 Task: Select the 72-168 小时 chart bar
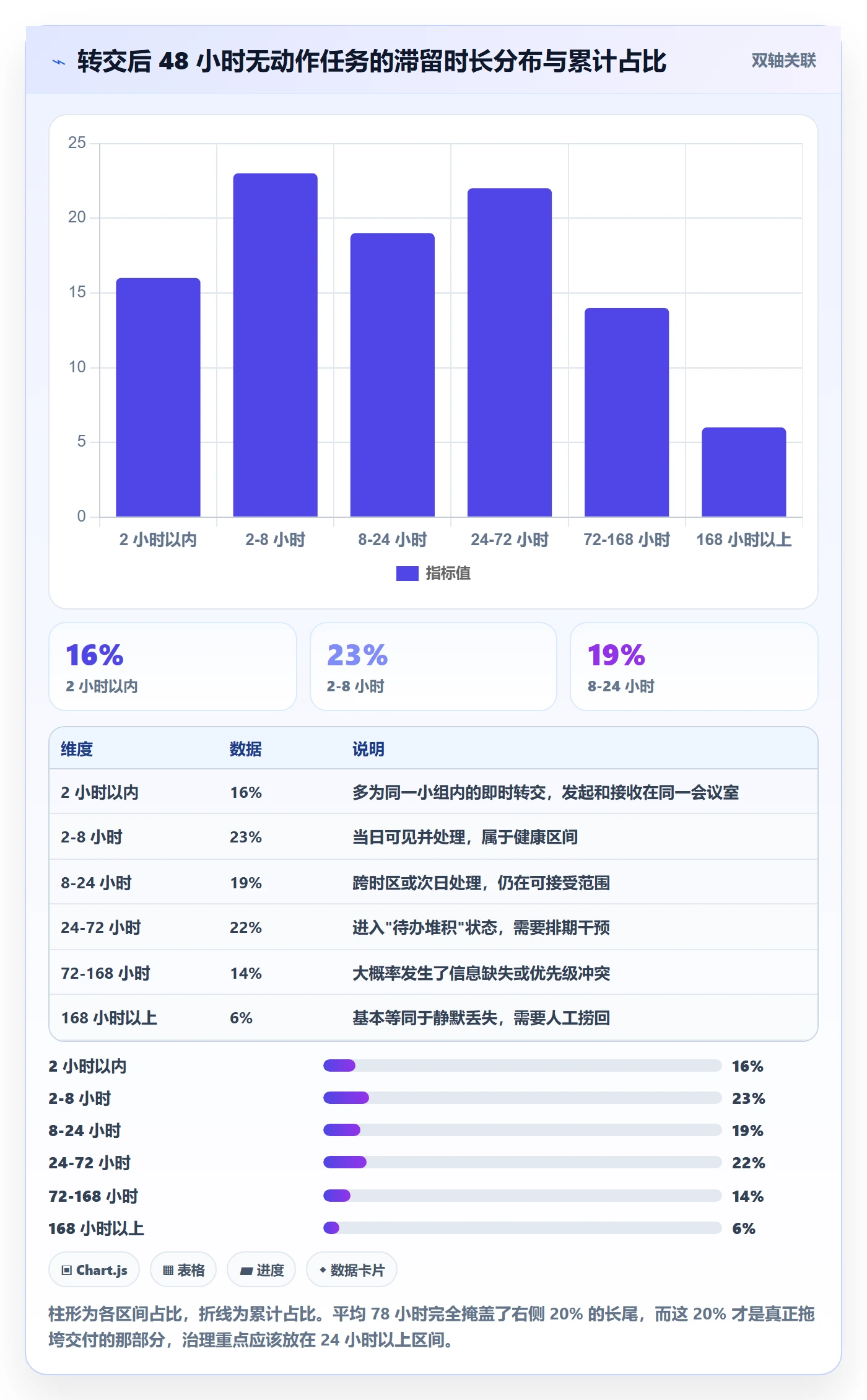tap(626, 412)
